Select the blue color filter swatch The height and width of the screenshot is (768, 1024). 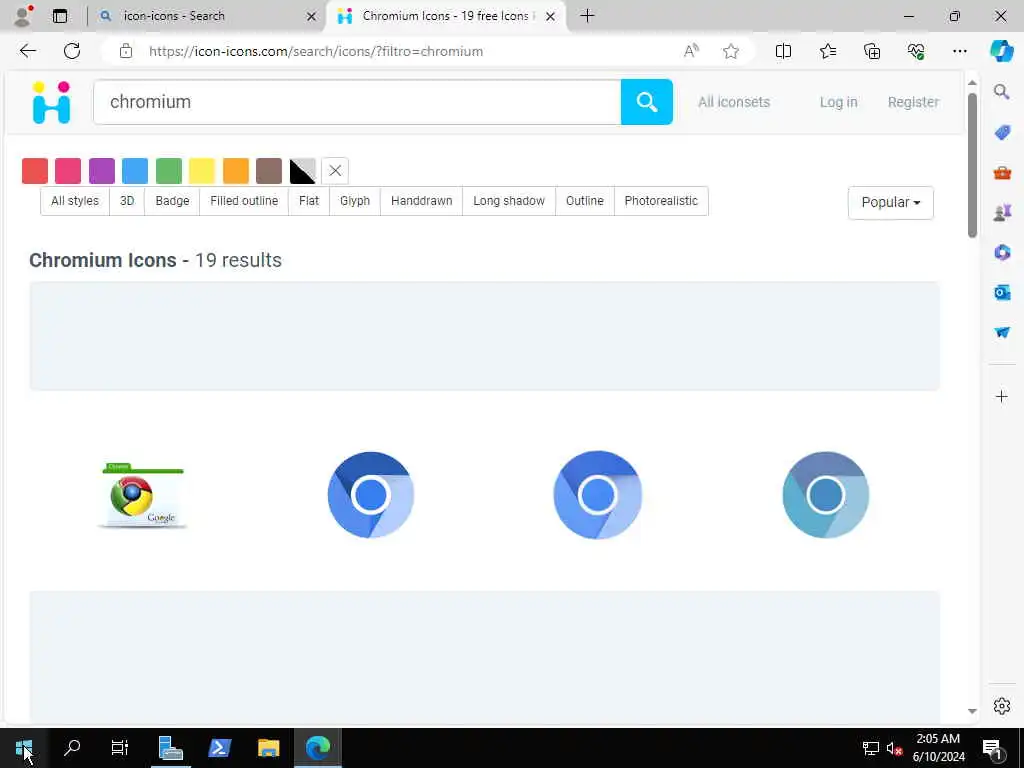135,170
